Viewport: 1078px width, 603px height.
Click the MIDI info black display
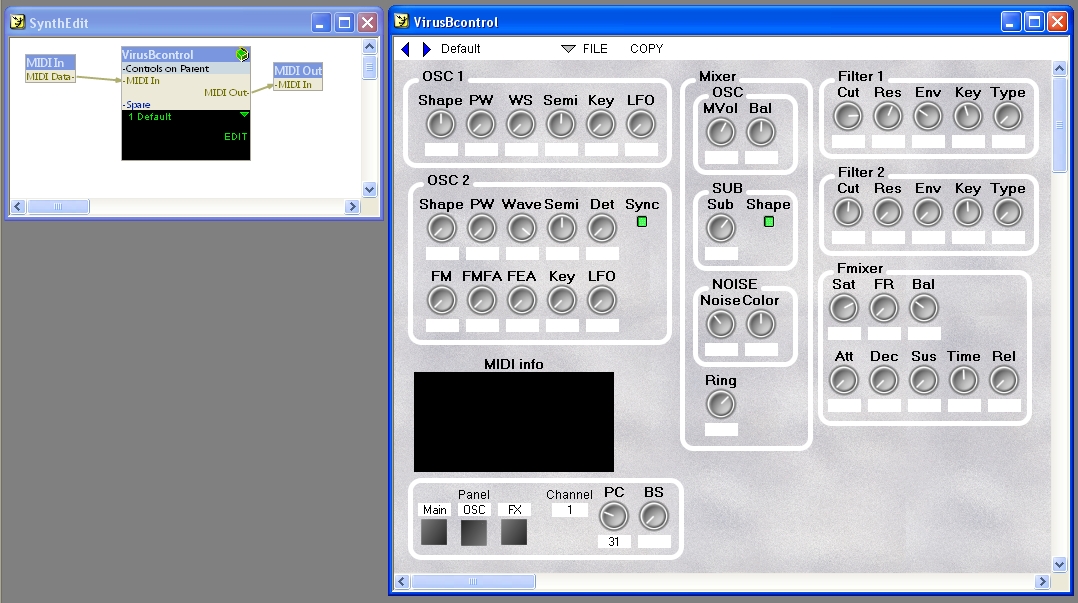pyautogui.click(x=514, y=422)
